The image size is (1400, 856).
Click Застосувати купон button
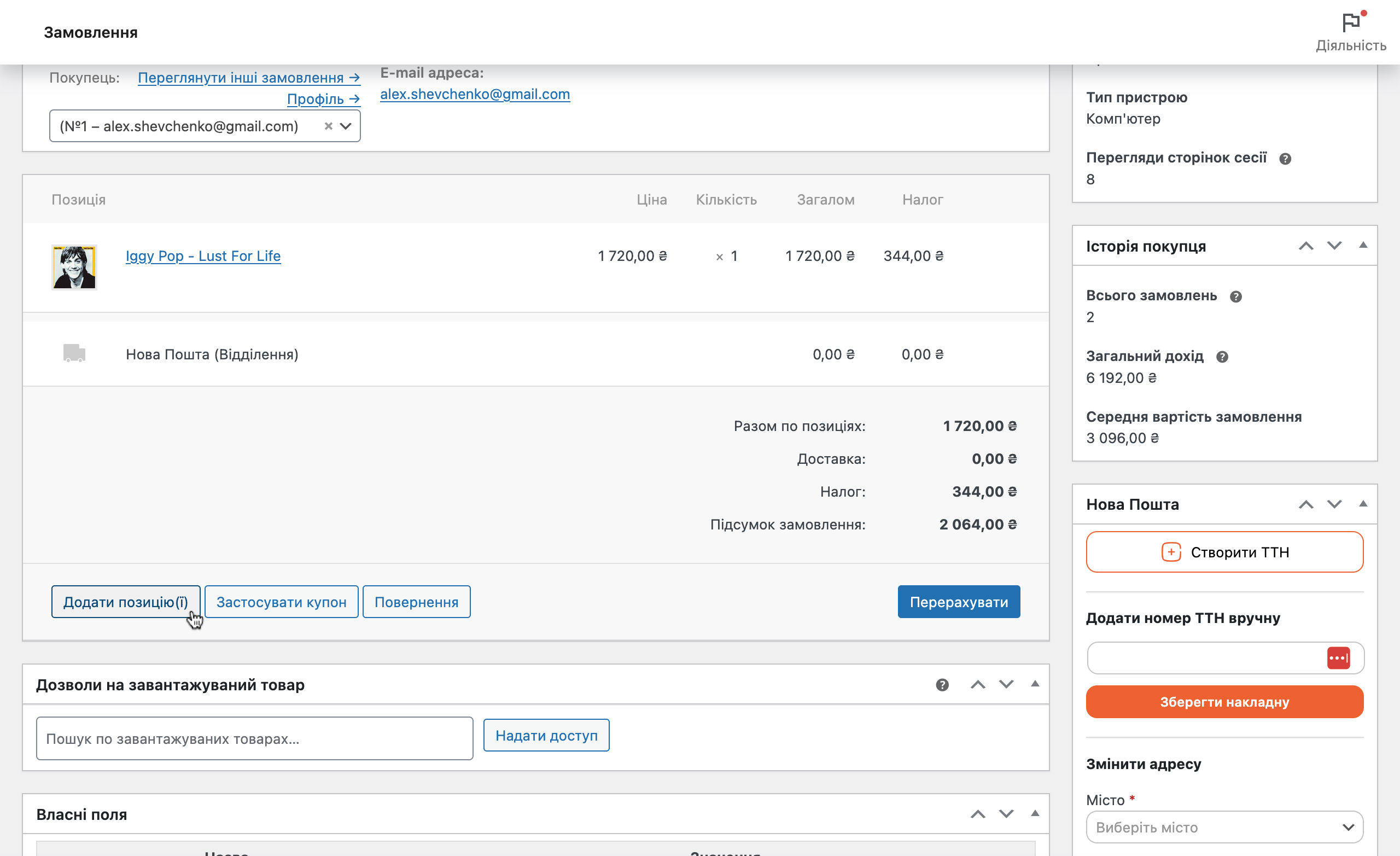tap(281, 602)
